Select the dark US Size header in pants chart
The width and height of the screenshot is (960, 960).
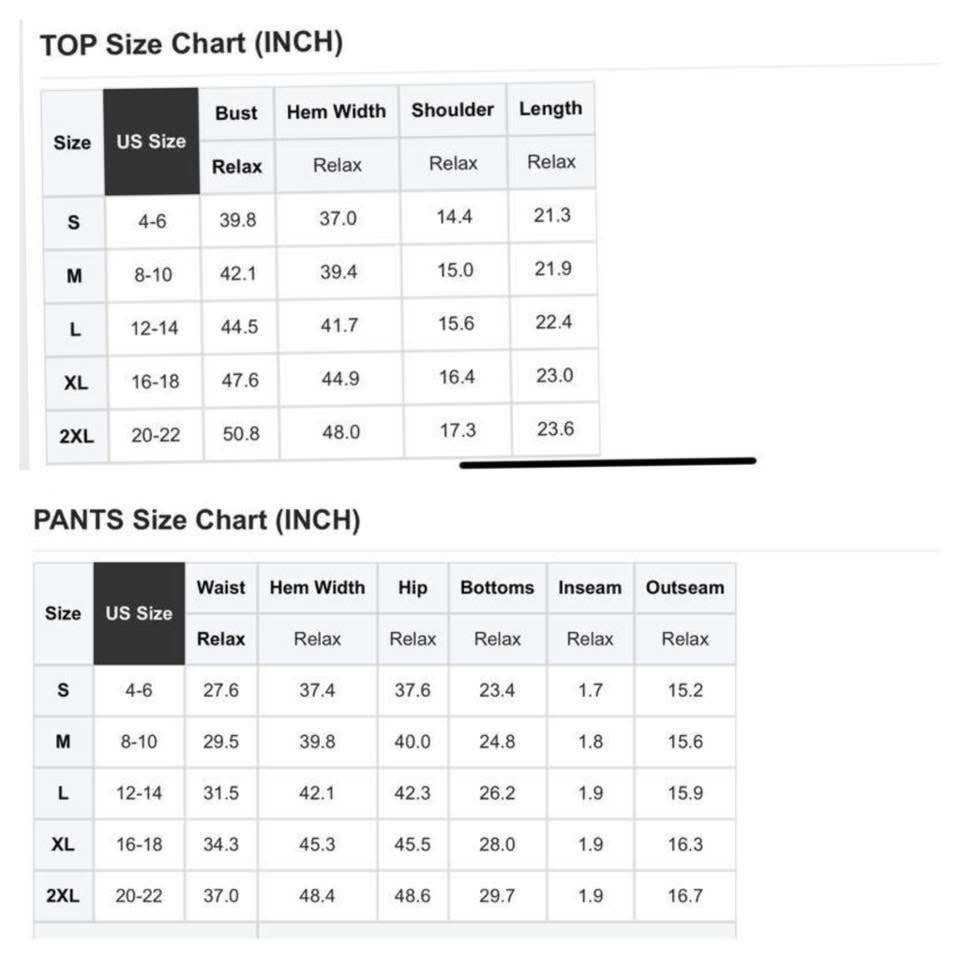(x=139, y=613)
